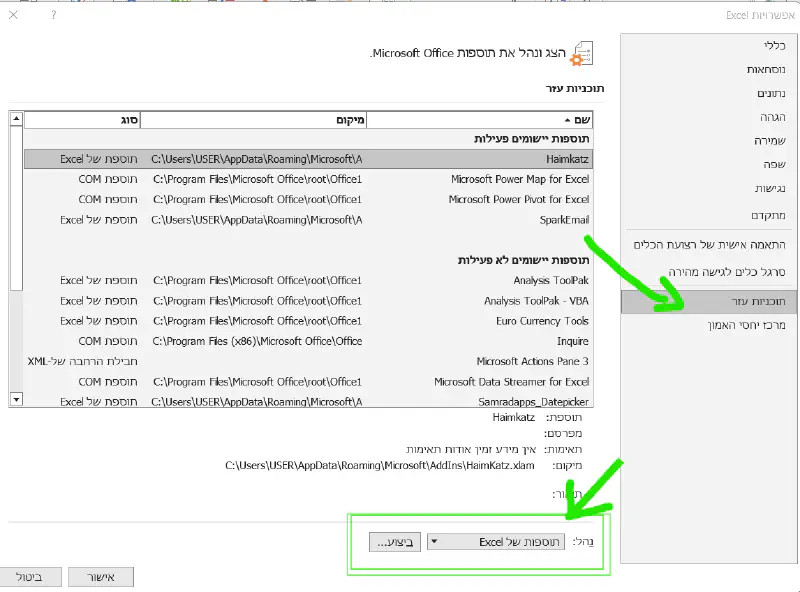Click the active application add-ins group header
The height and width of the screenshot is (592, 800).
[x=531, y=139]
